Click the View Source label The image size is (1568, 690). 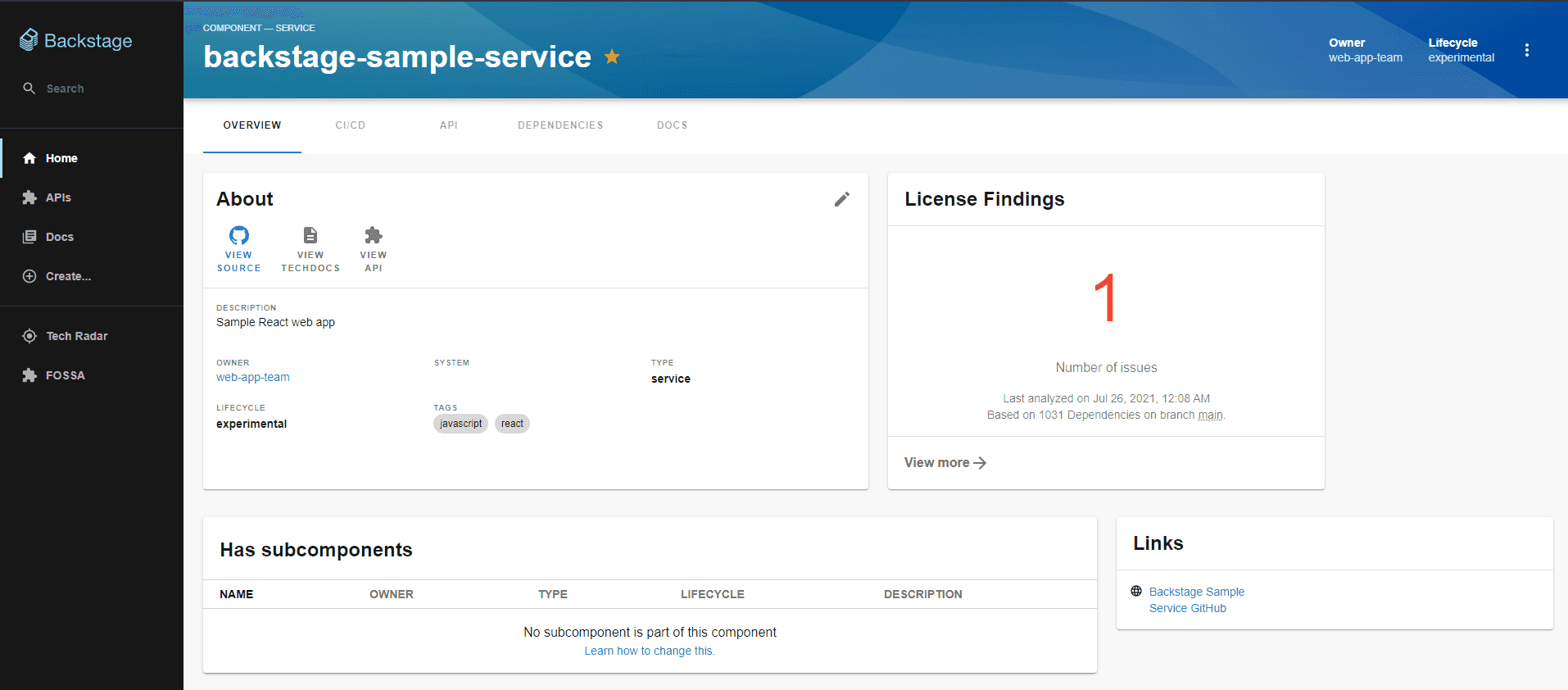coord(239,261)
